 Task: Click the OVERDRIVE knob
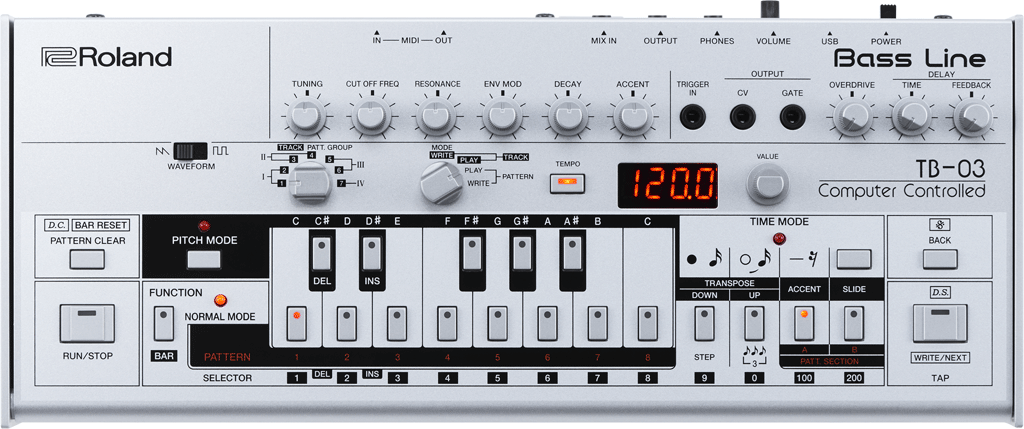853,118
